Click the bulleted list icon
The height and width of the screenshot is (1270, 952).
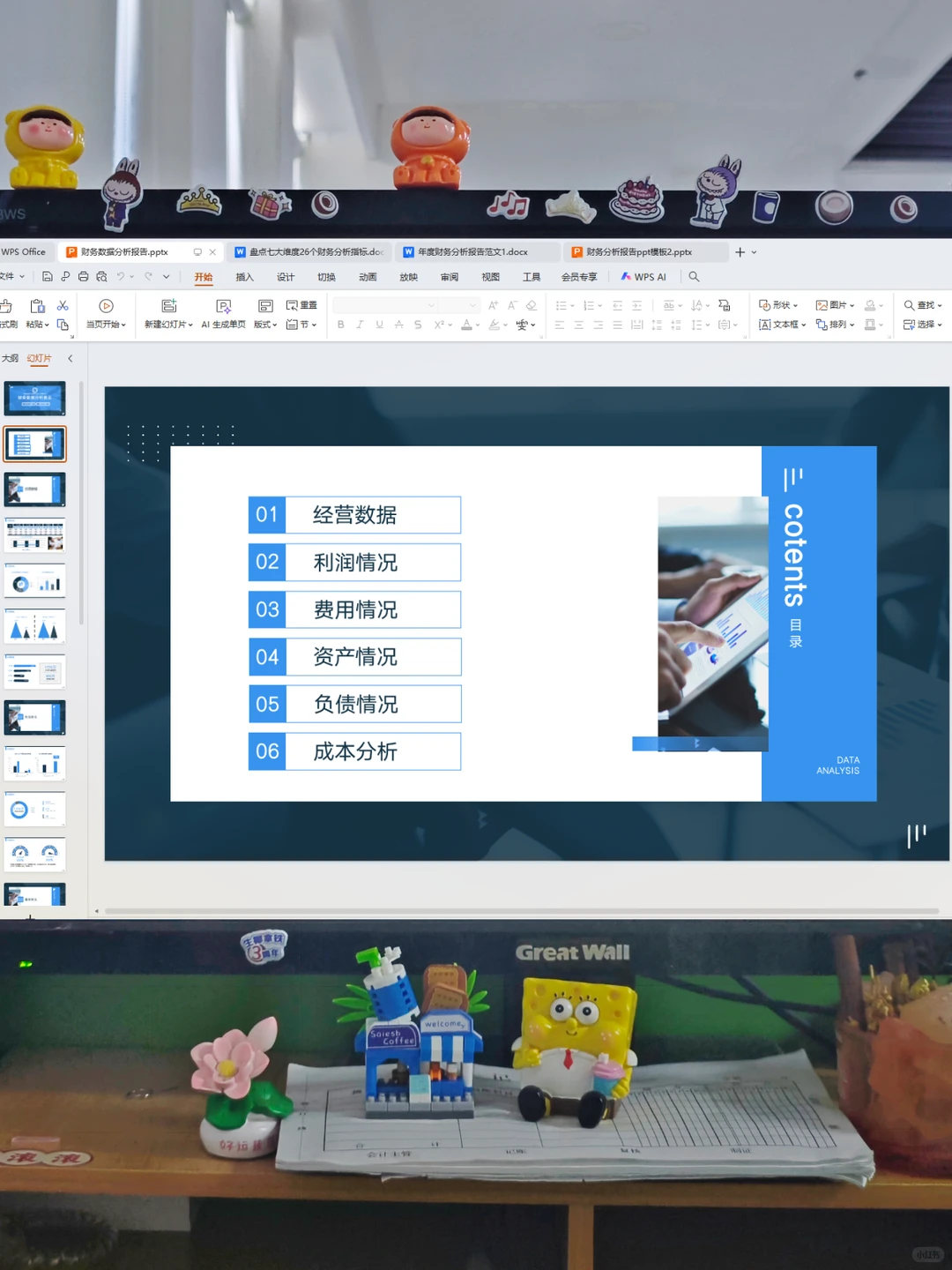[561, 305]
